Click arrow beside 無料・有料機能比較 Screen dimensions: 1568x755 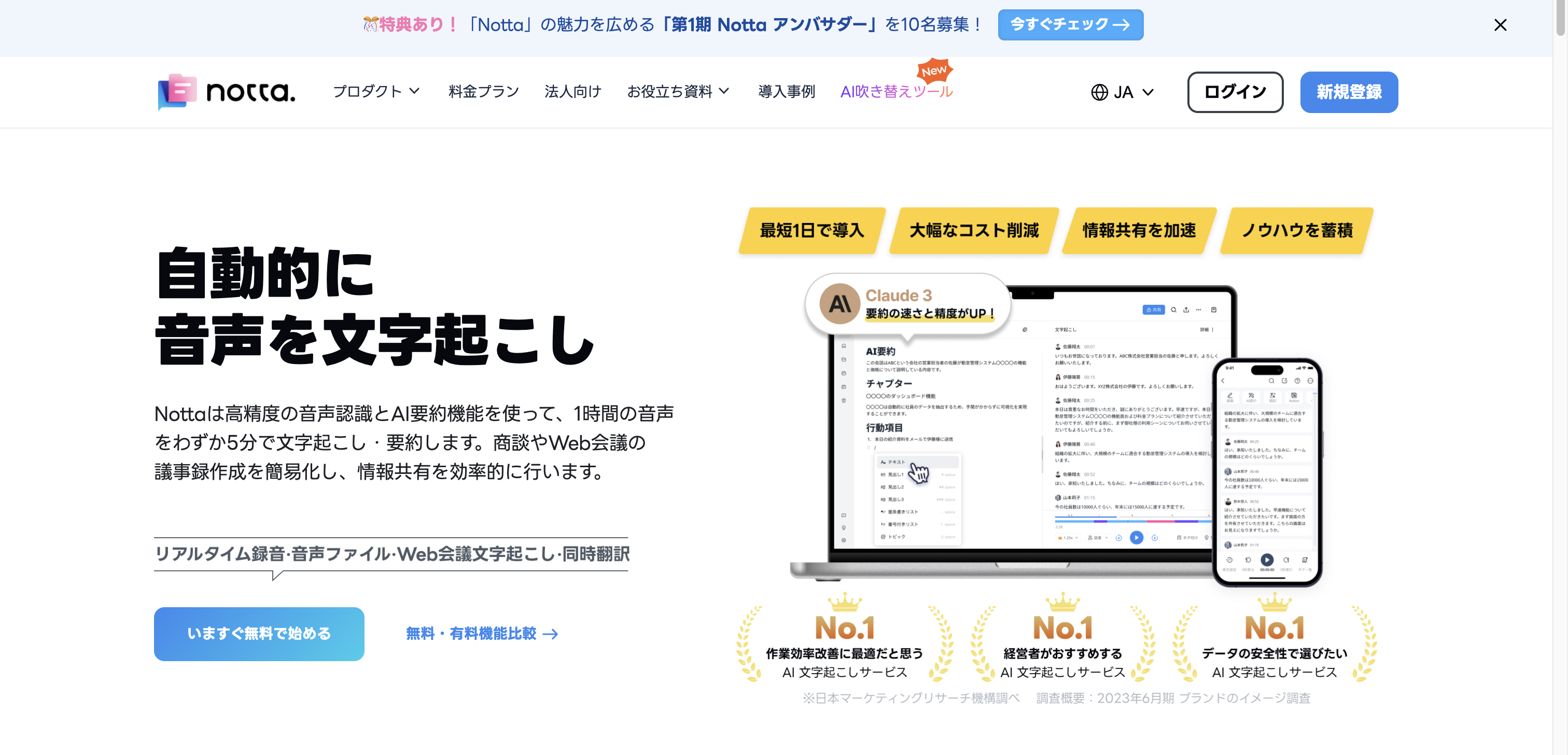[550, 635]
